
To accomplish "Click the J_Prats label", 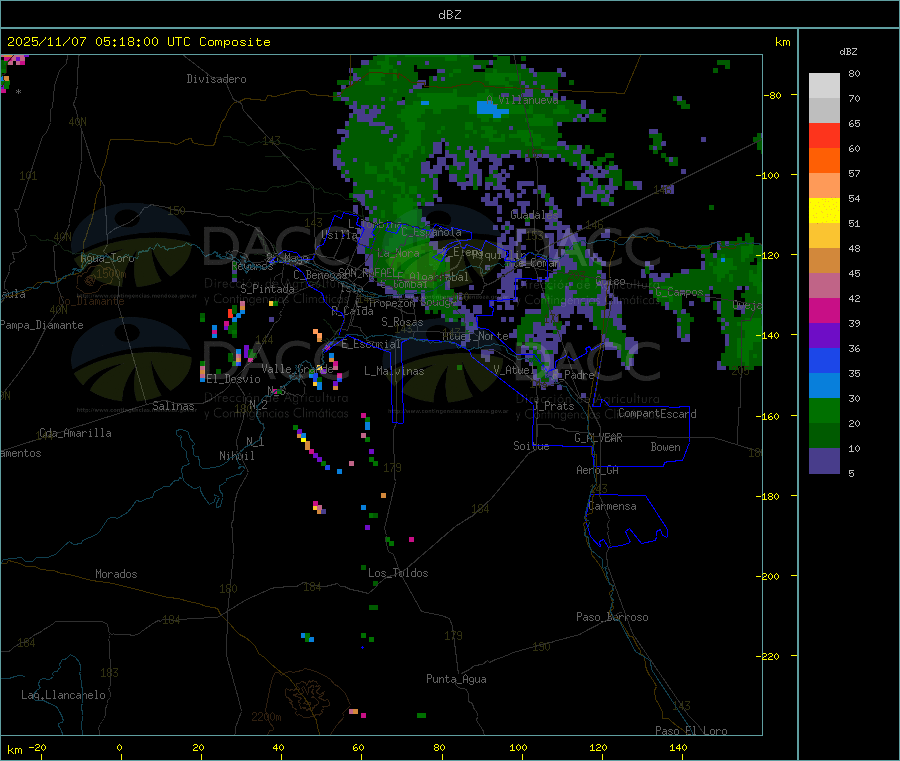I will tap(554, 406).
